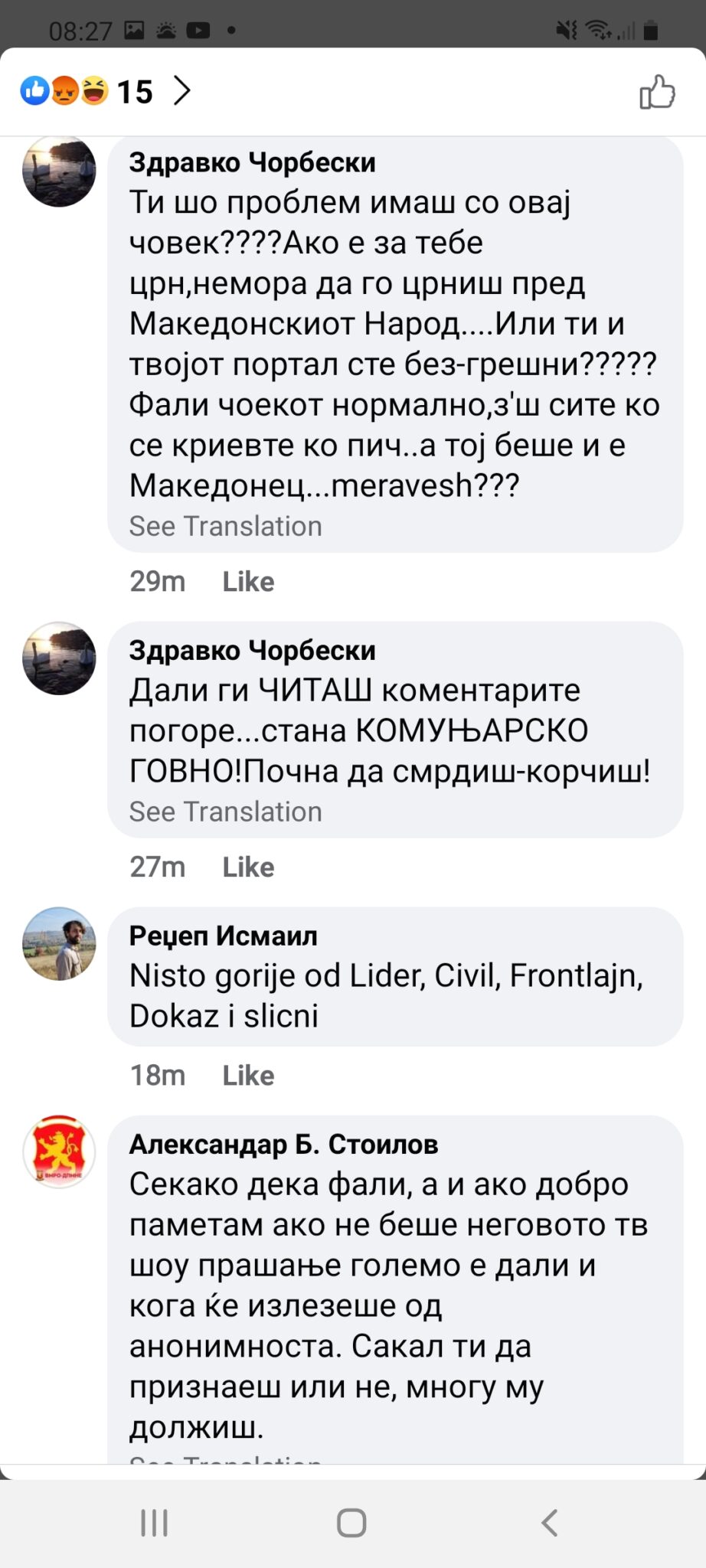The image size is (706, 1568).
Task: Open Рецеп Исмаил's profile picture
Action: [59, 944]
